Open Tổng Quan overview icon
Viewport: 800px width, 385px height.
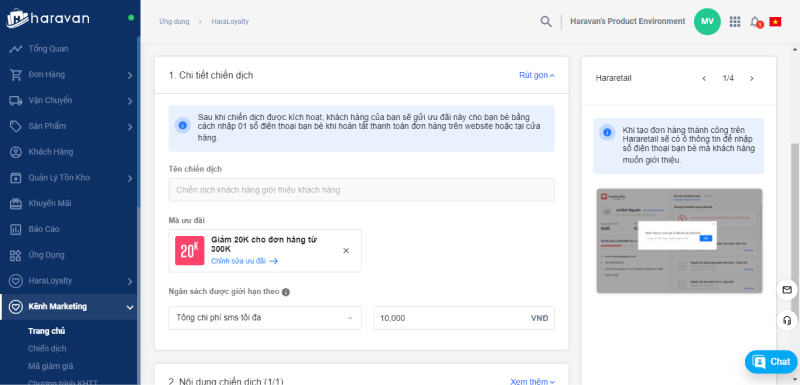(16, 49)
